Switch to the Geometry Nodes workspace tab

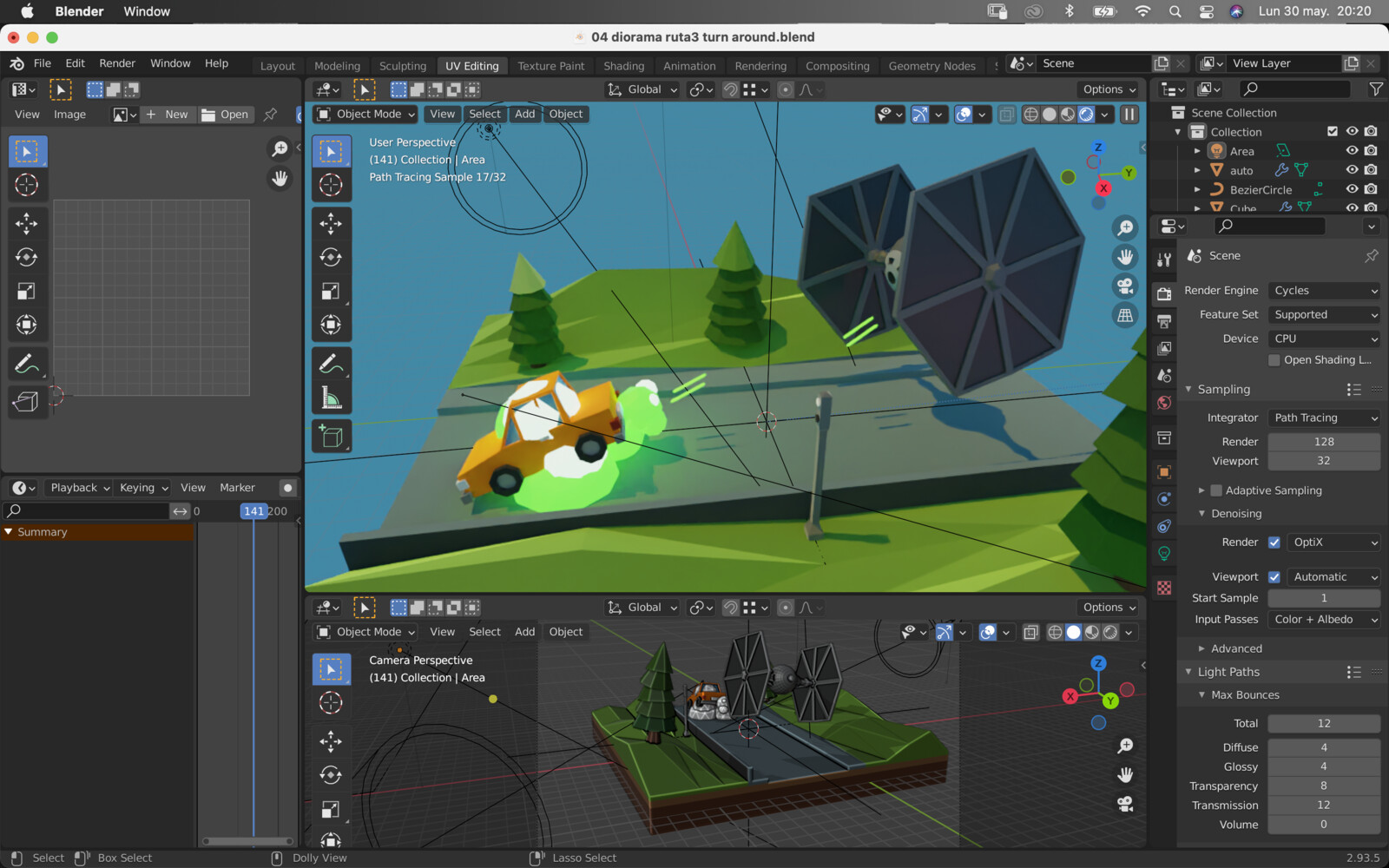pyautogui.click(x=931, y=66)
